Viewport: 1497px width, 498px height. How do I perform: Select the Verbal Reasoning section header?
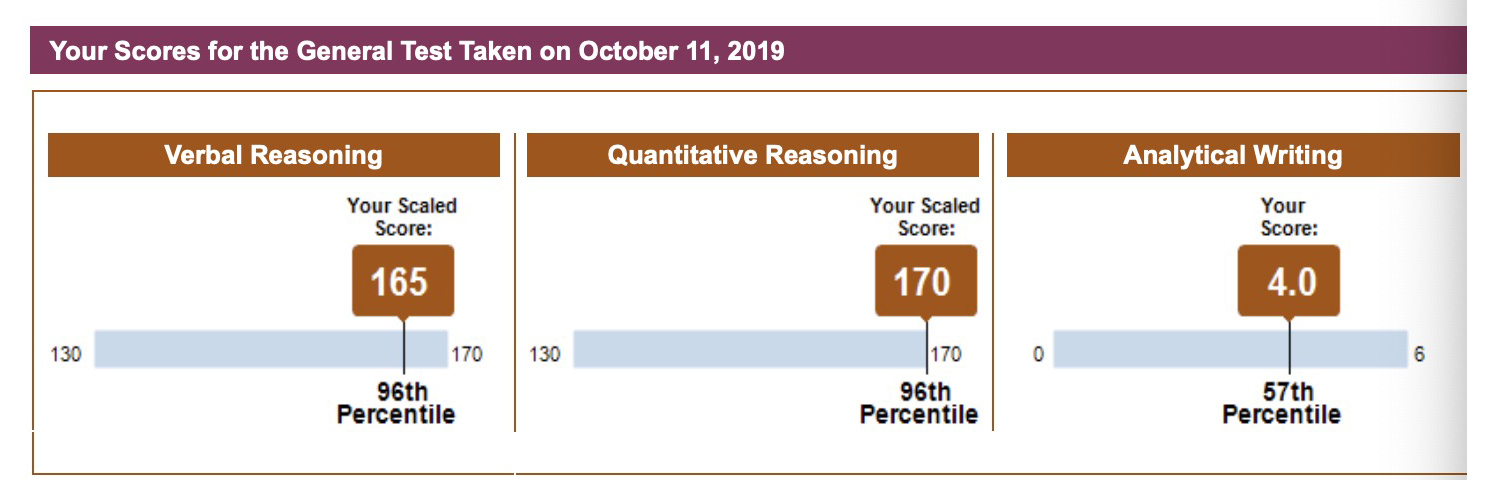273,155
